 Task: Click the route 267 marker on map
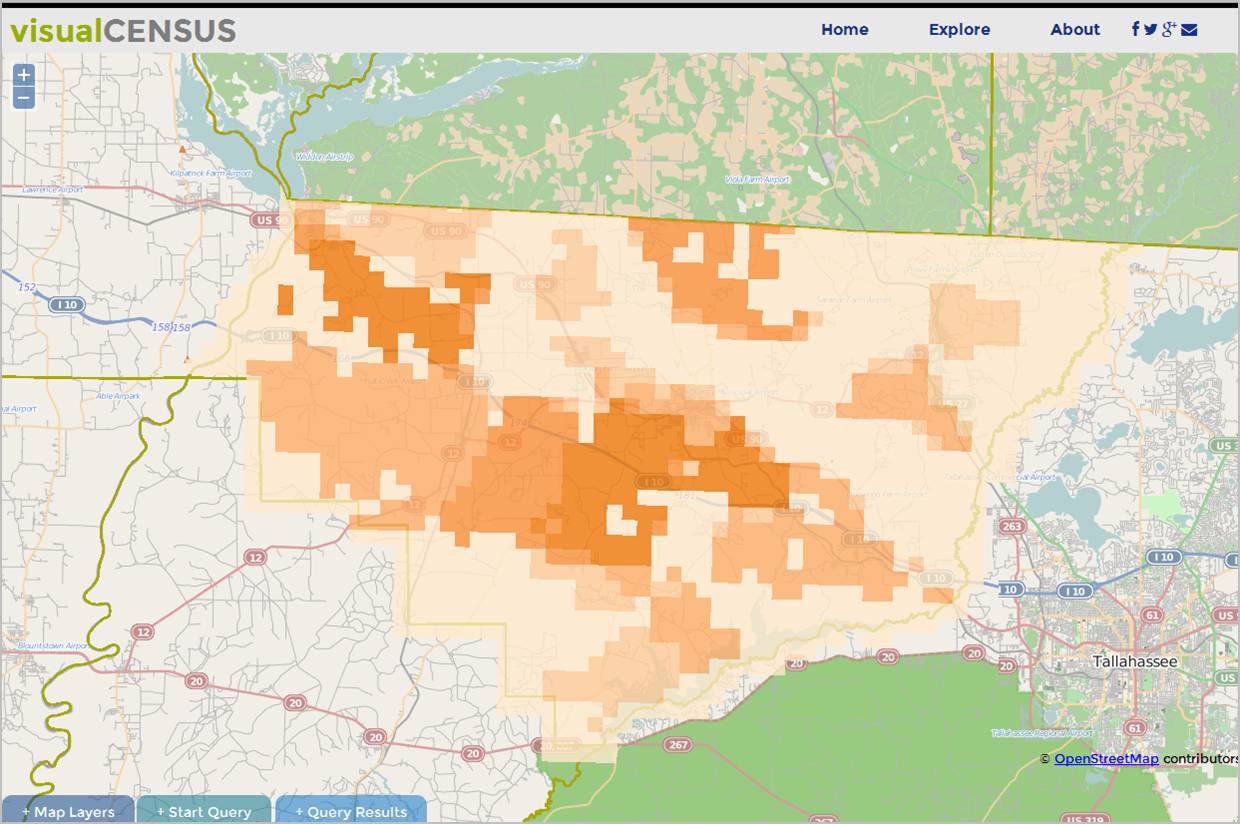(x=679, y=744)
